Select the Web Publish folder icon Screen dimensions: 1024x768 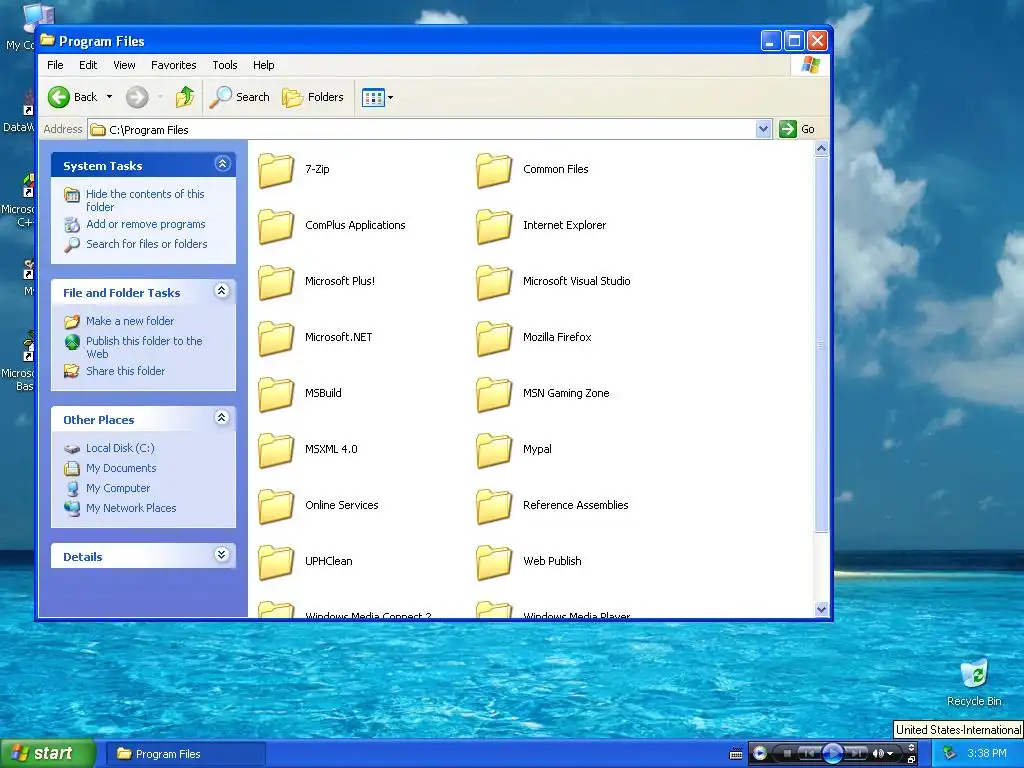[494, 562]
